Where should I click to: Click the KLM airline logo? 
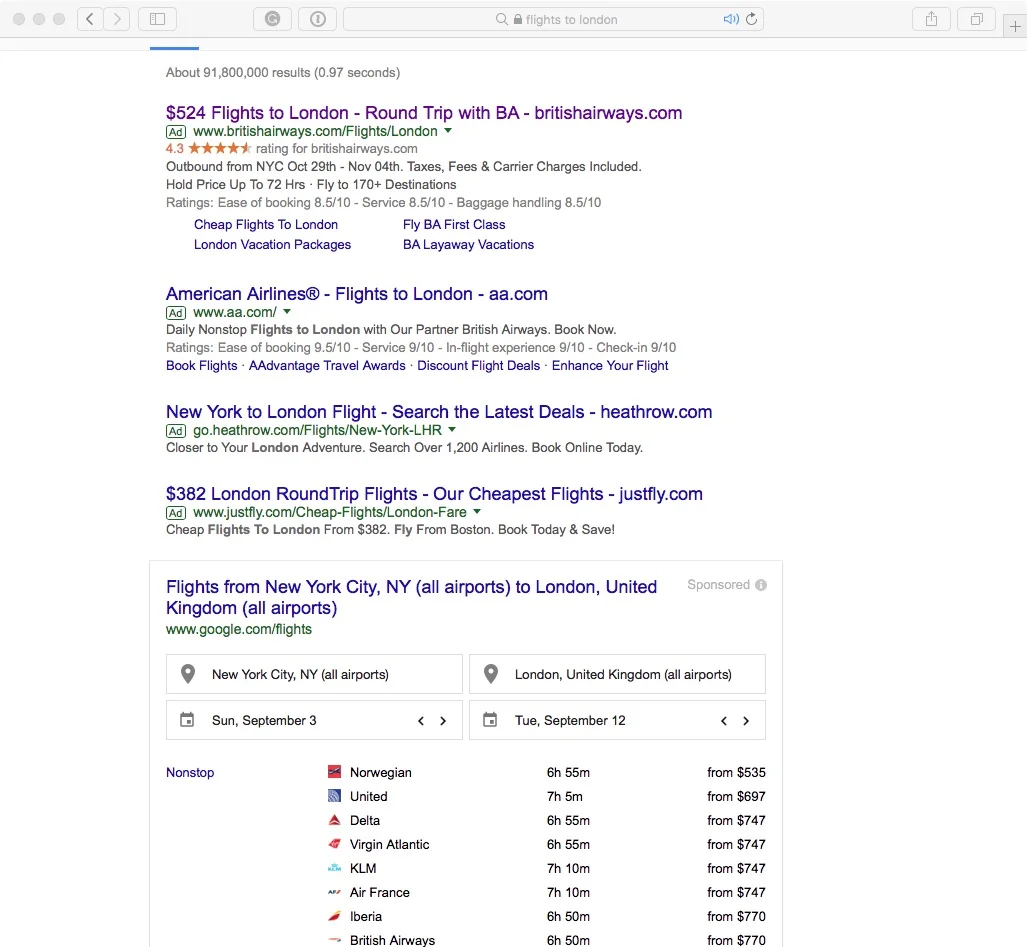pyautogui.click(x=335, y=868)
